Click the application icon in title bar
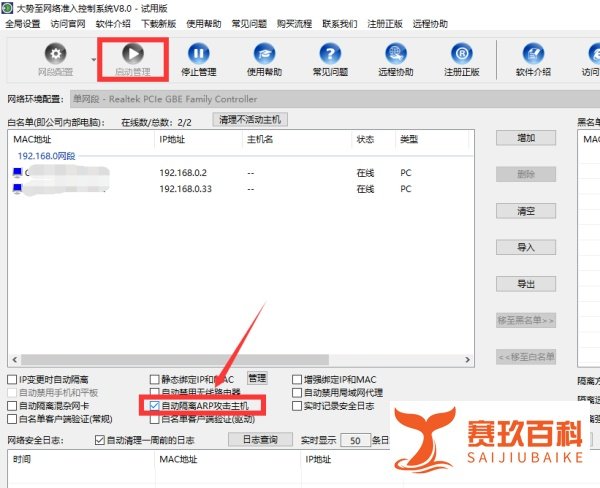Image resolution: width=600 pixels, height=488 pixels. [x=7, y=8]
